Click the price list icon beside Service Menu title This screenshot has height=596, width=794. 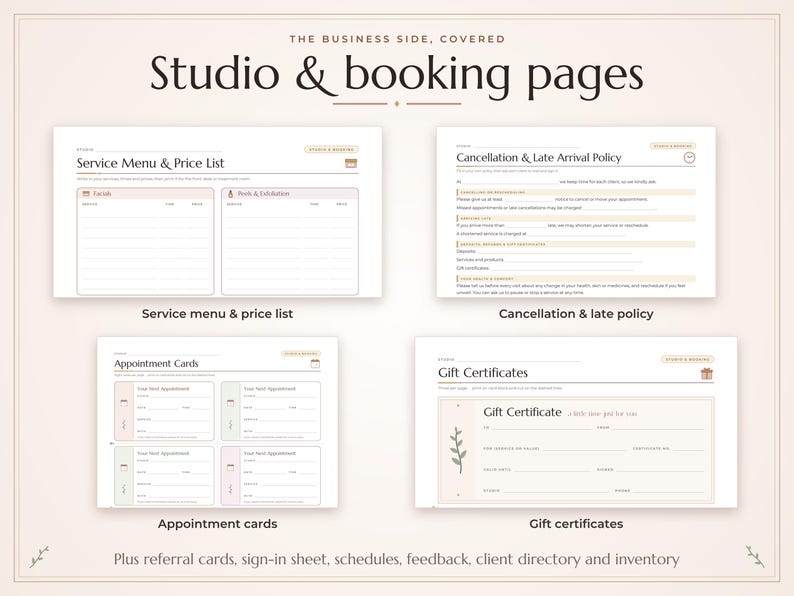[350, 163]
